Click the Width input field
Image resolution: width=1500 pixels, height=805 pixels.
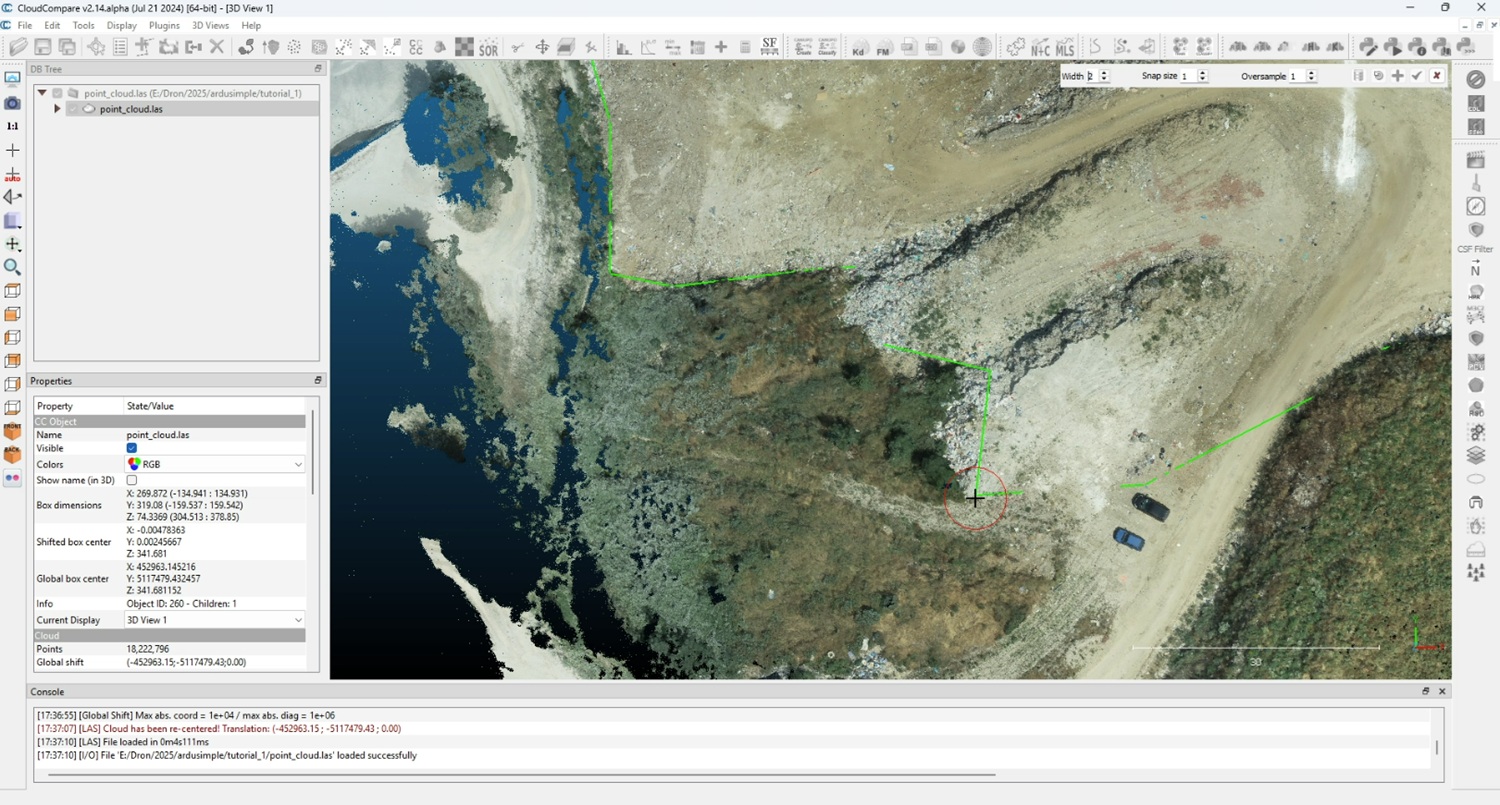1091,76
